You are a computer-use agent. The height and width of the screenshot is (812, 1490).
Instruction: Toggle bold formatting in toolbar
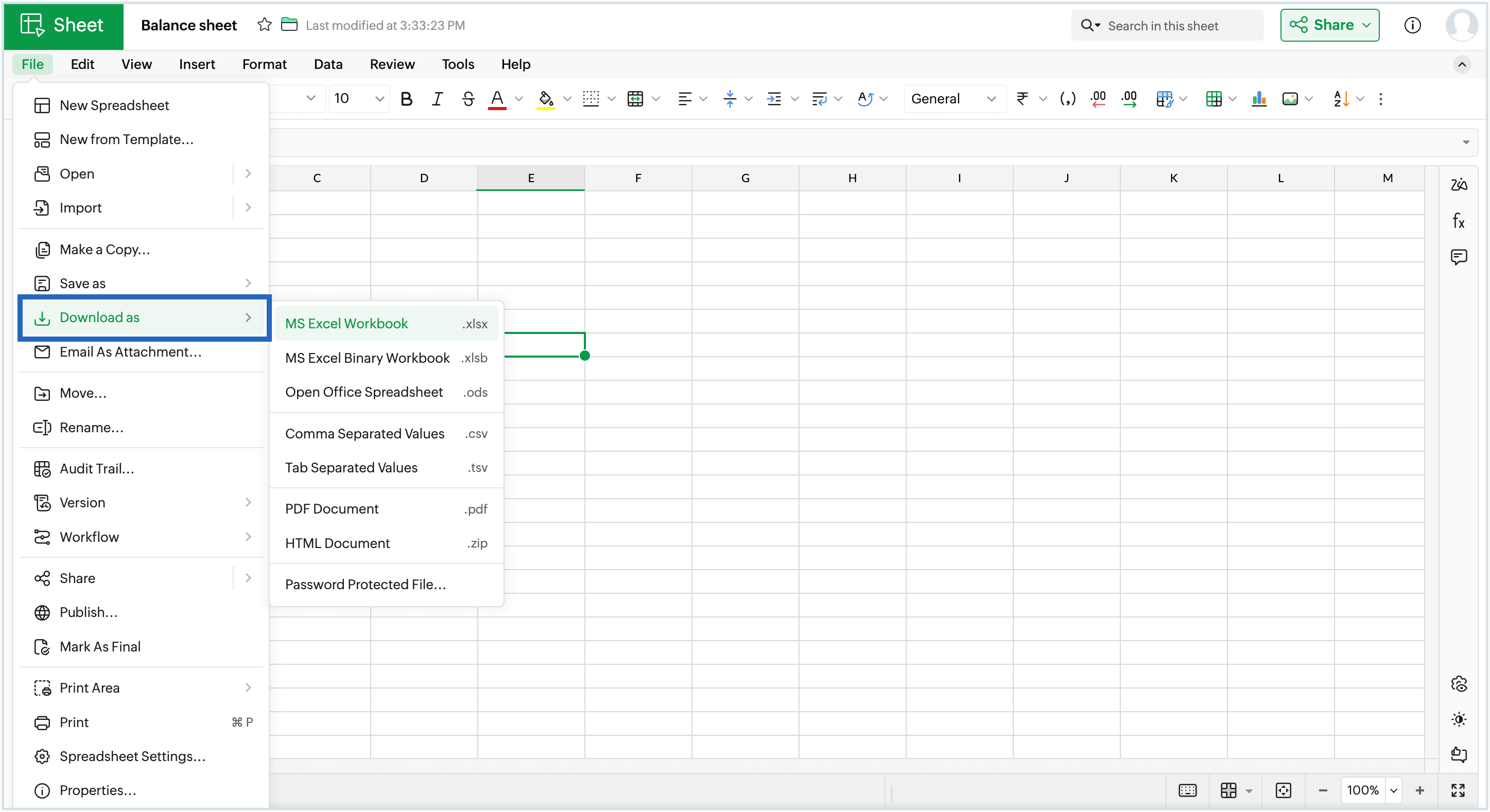click(406, 99)
